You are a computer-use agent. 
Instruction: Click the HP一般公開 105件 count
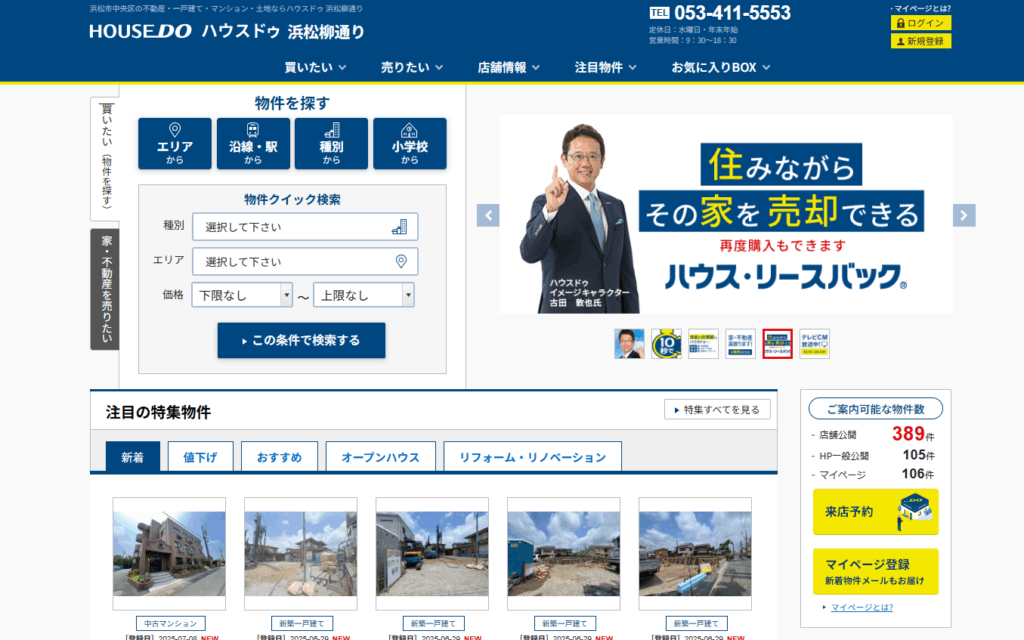(x=872, y=455)
